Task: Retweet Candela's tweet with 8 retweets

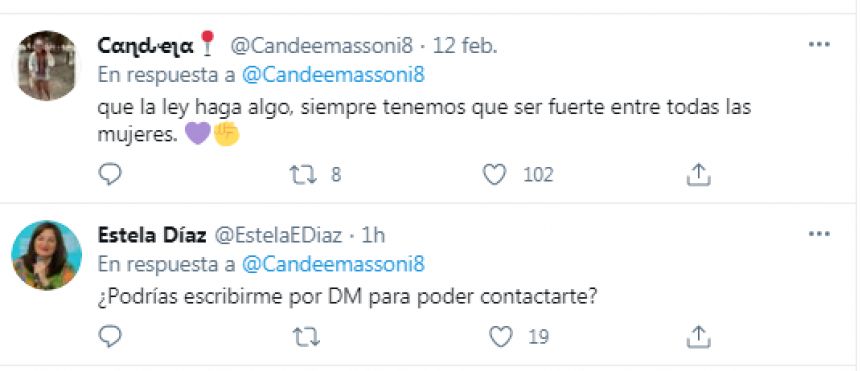Action: [x=303, y=175]
